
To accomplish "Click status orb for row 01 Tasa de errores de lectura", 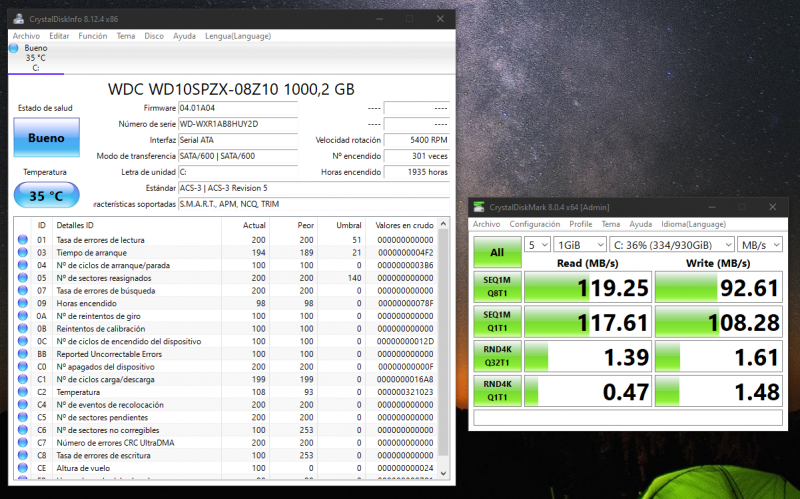I will 22,240.
